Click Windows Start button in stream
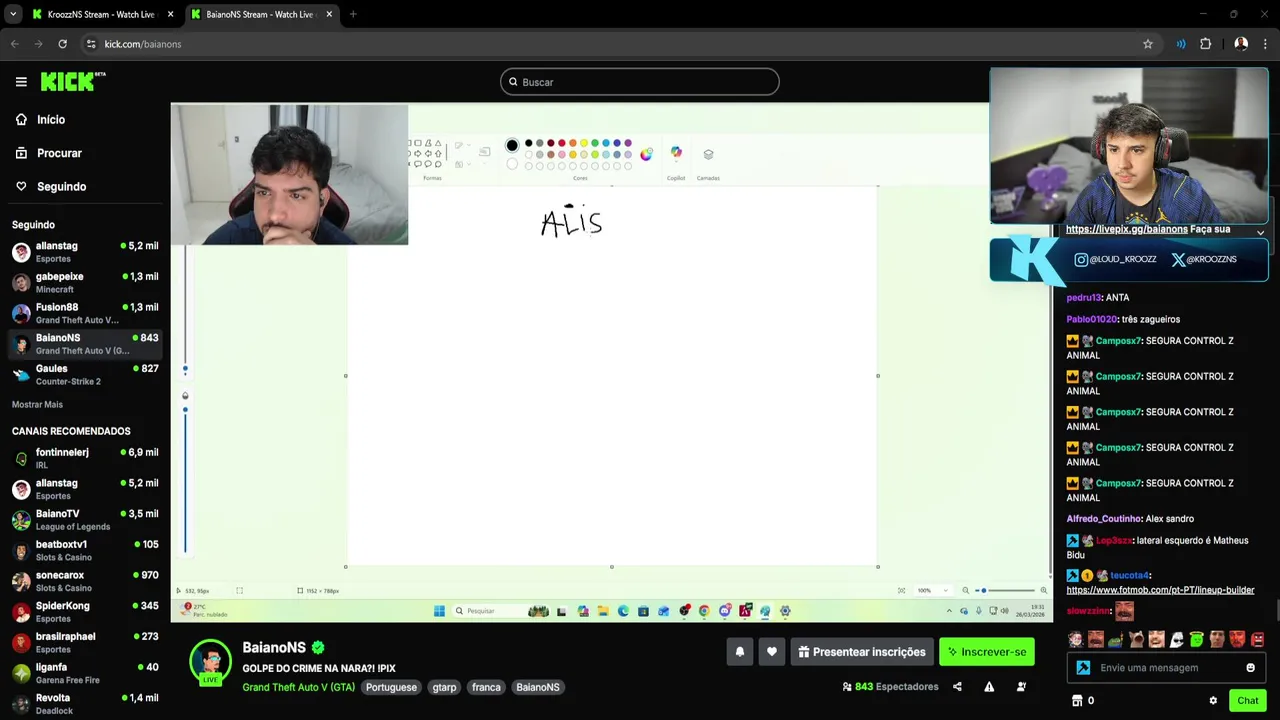Image resolution: width=1280 pixels, height=720 pixels. tap(439, 611)
